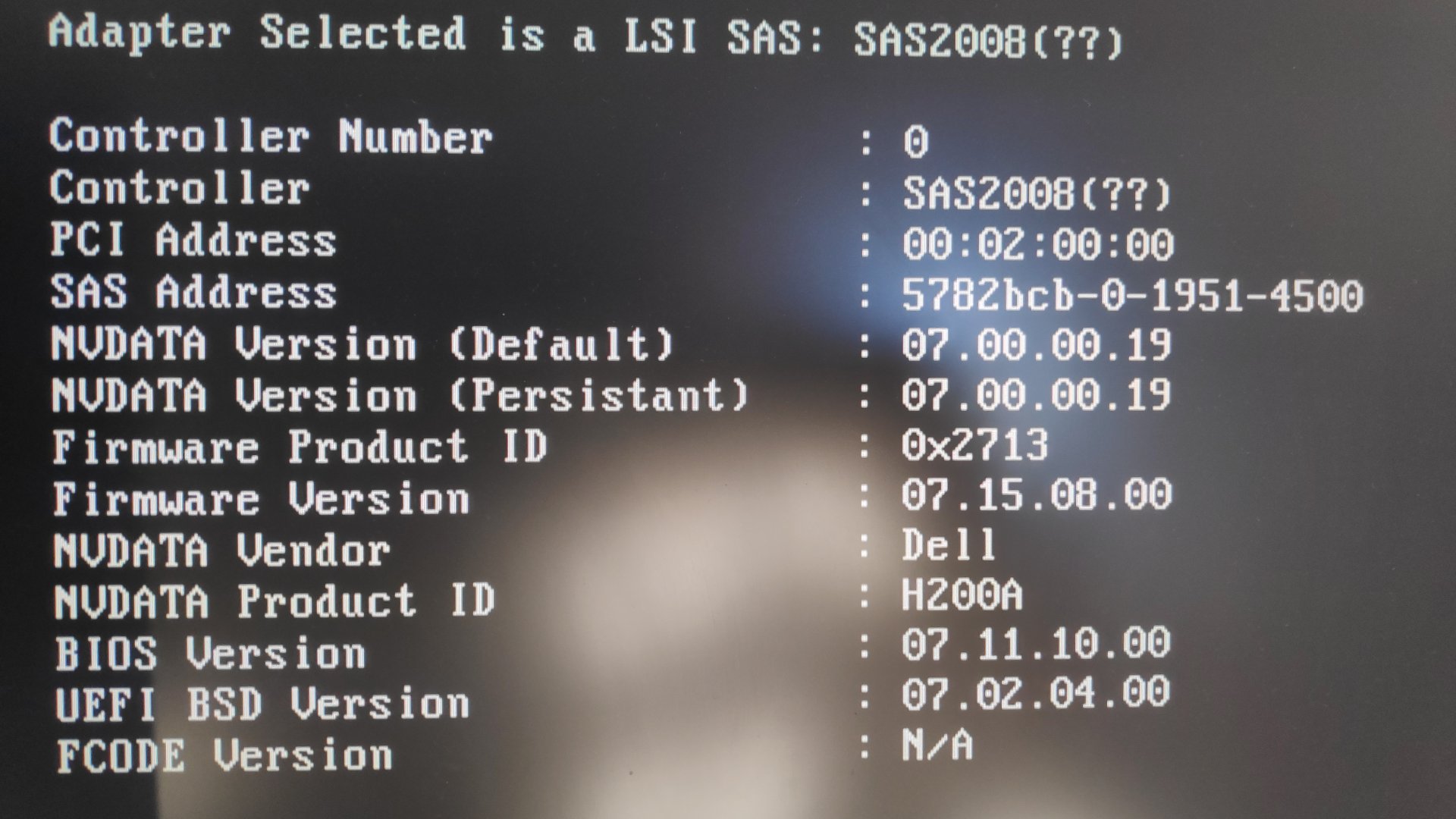This screenshot has height=819, width=1456.
Task: Click NVDATA Version (Default) label
Action: [362, 344]
